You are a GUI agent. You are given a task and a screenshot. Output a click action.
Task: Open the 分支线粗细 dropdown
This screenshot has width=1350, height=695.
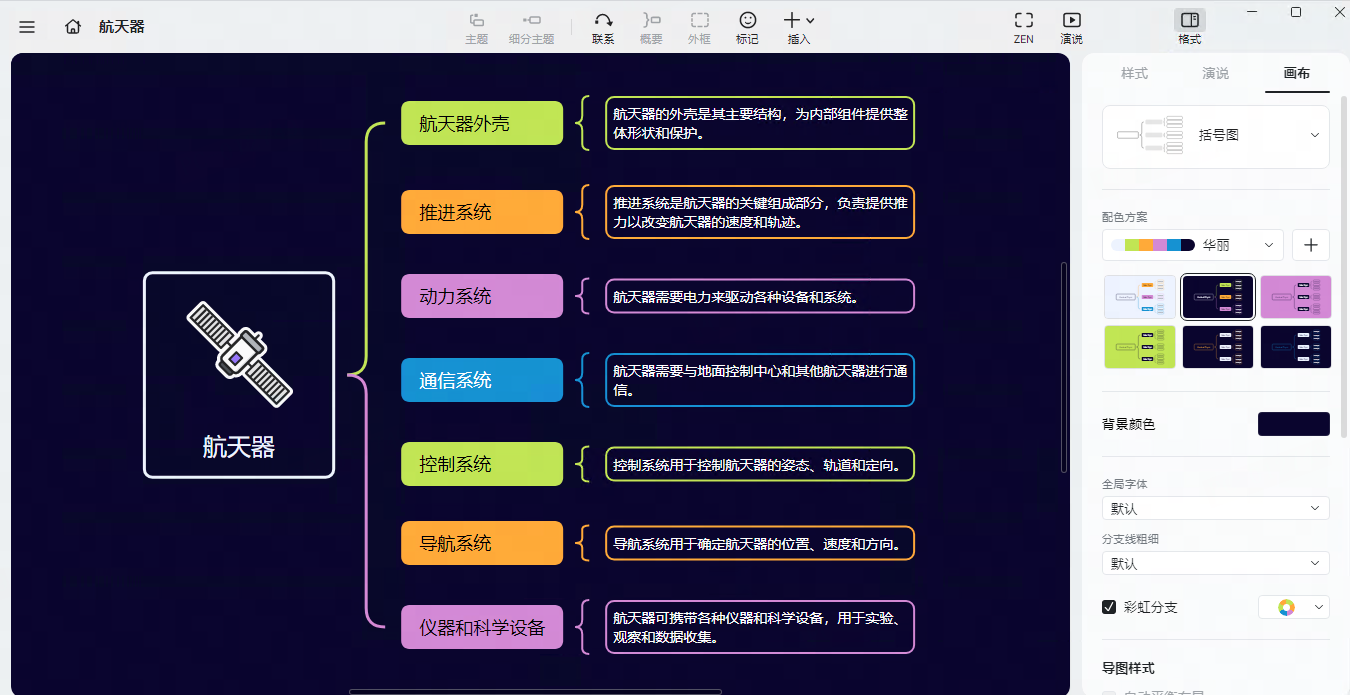(x=1216, y=563)
